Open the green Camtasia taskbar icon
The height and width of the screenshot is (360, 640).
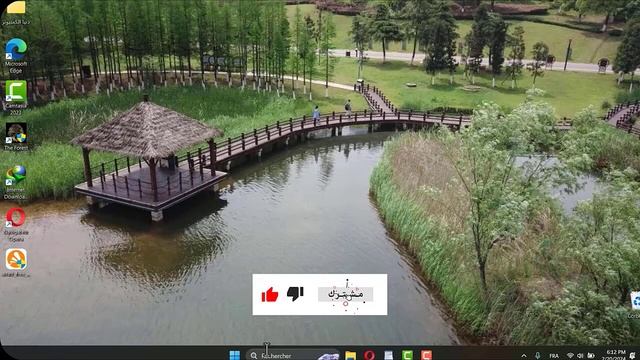(407, 355)
